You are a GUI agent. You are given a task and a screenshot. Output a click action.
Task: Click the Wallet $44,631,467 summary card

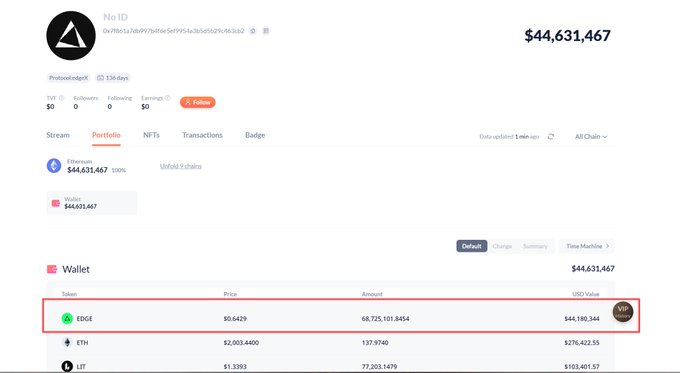click(x=92, y=203)
